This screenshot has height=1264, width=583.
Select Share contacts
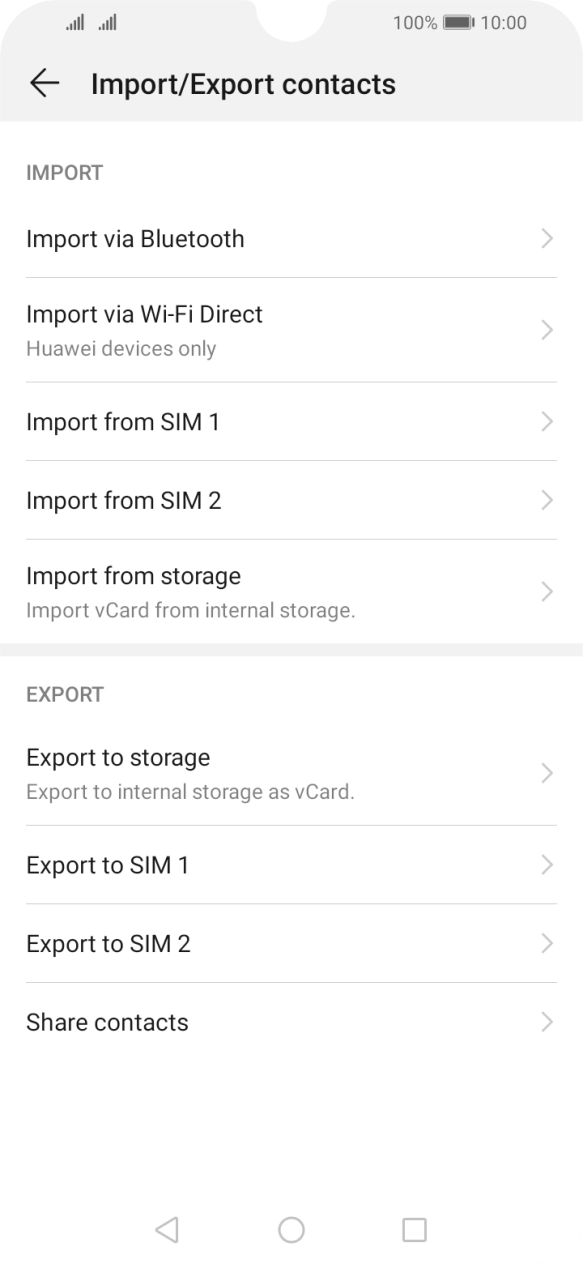point(107,1022)
